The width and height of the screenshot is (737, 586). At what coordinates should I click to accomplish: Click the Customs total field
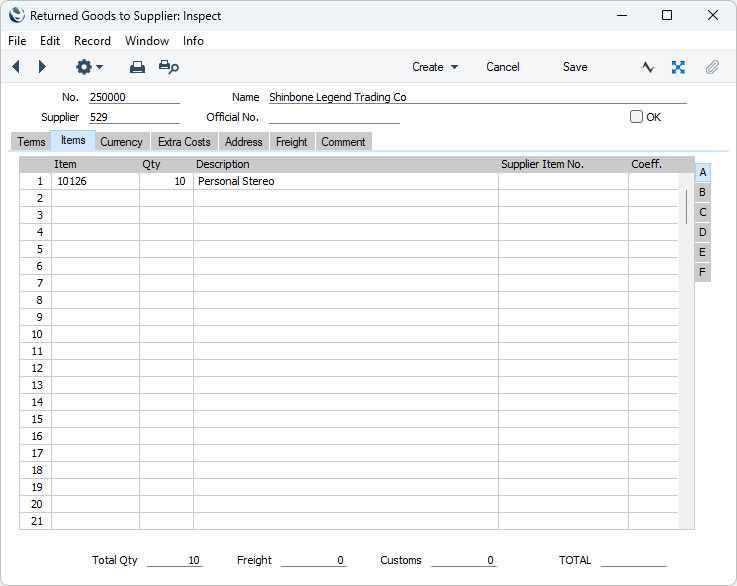click(464, 560)
